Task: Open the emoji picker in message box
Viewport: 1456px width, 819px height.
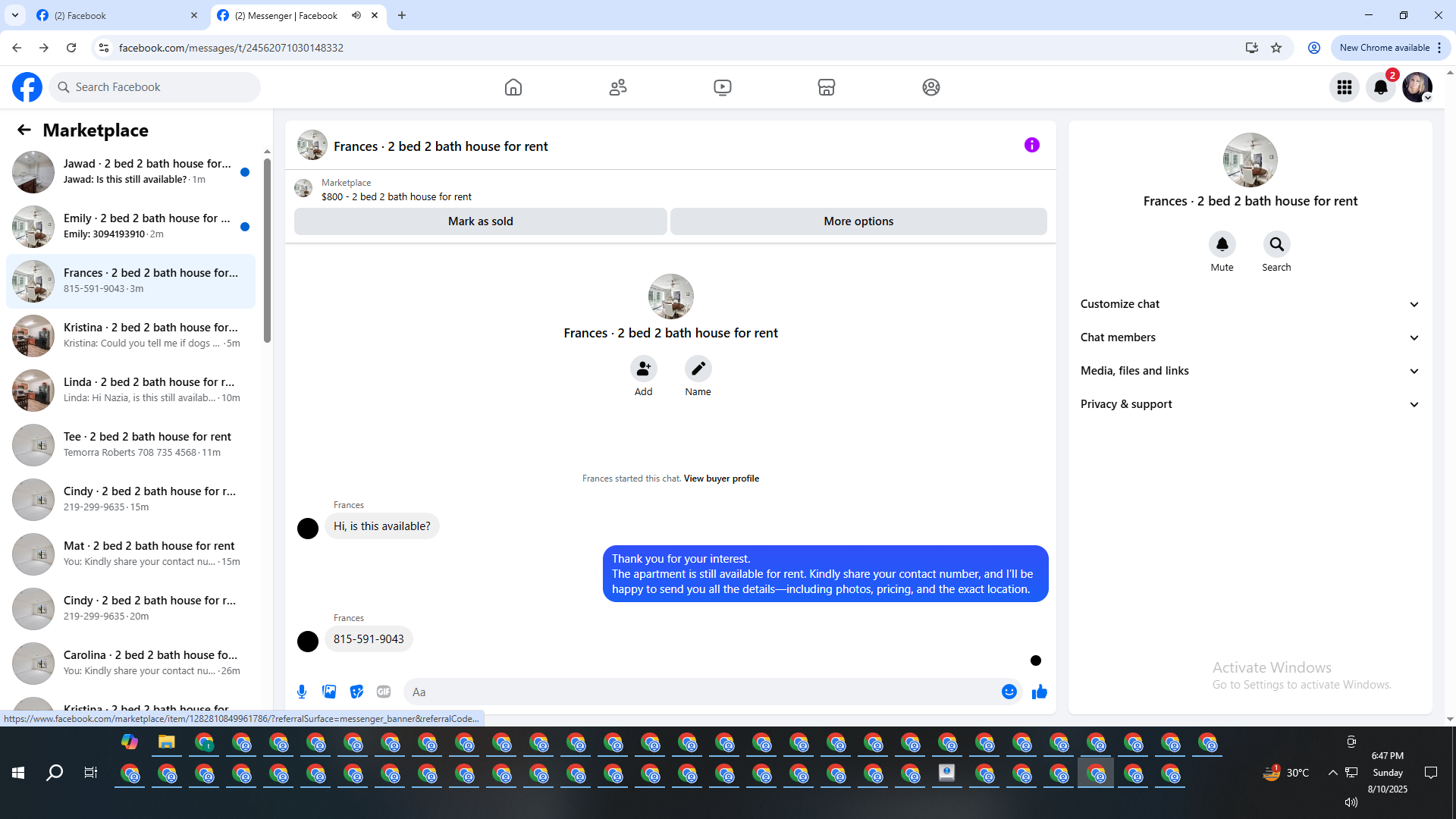Action: coord(1009,692)
